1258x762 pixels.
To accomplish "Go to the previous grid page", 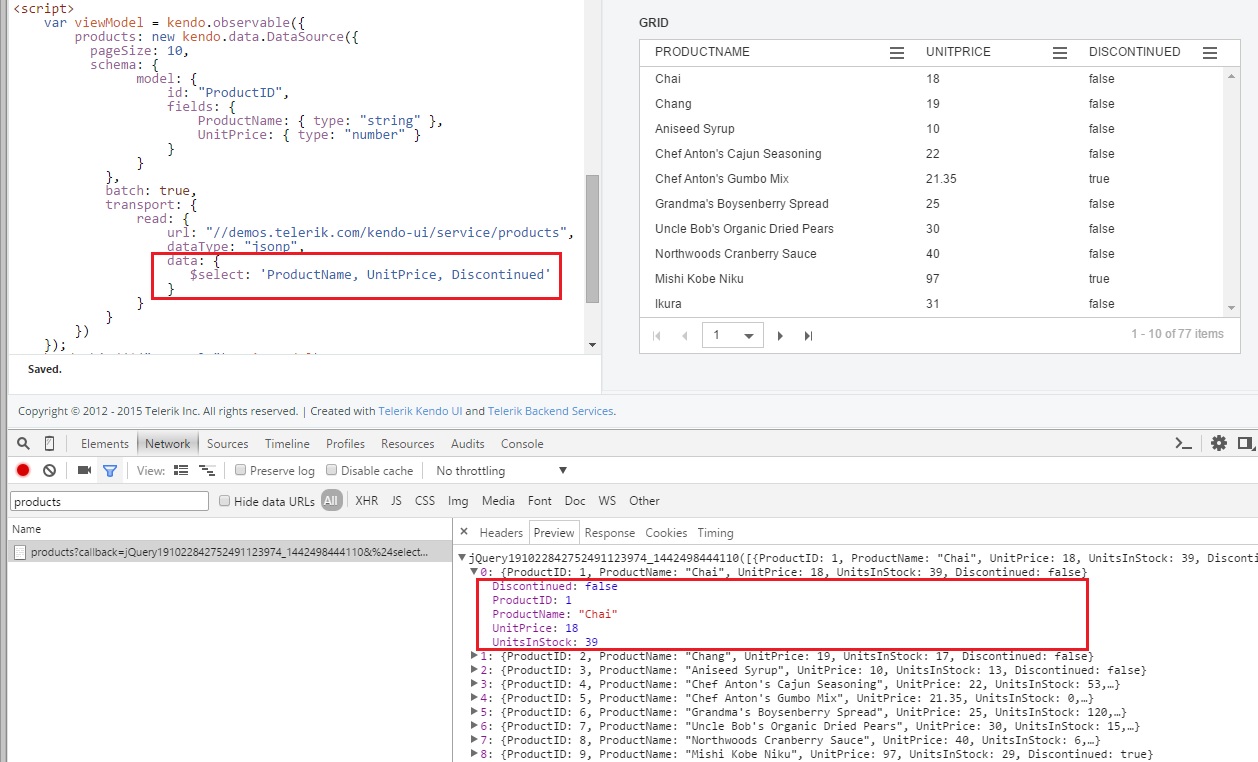I will click(x=684, y=336).
